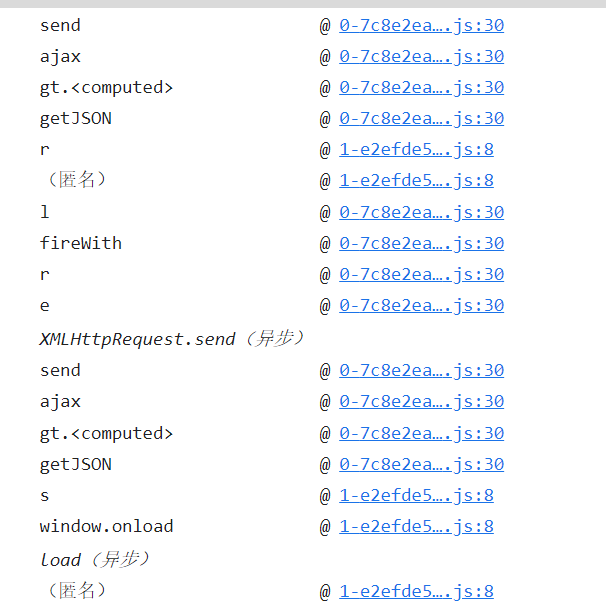
Task: Open source link beside the s frame
Action: pos(416,495)
